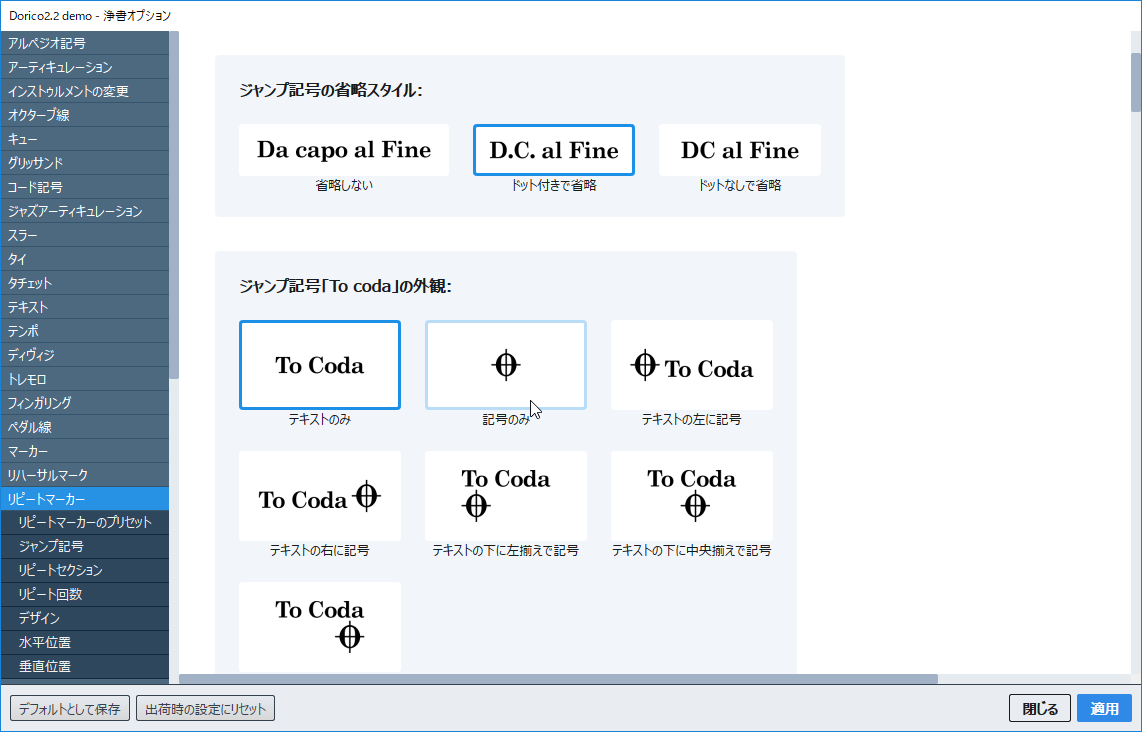Click the horizontal scrollbar at bottom
The width and height of the screenshot is (1142, 732).
(x=558, y=679)
